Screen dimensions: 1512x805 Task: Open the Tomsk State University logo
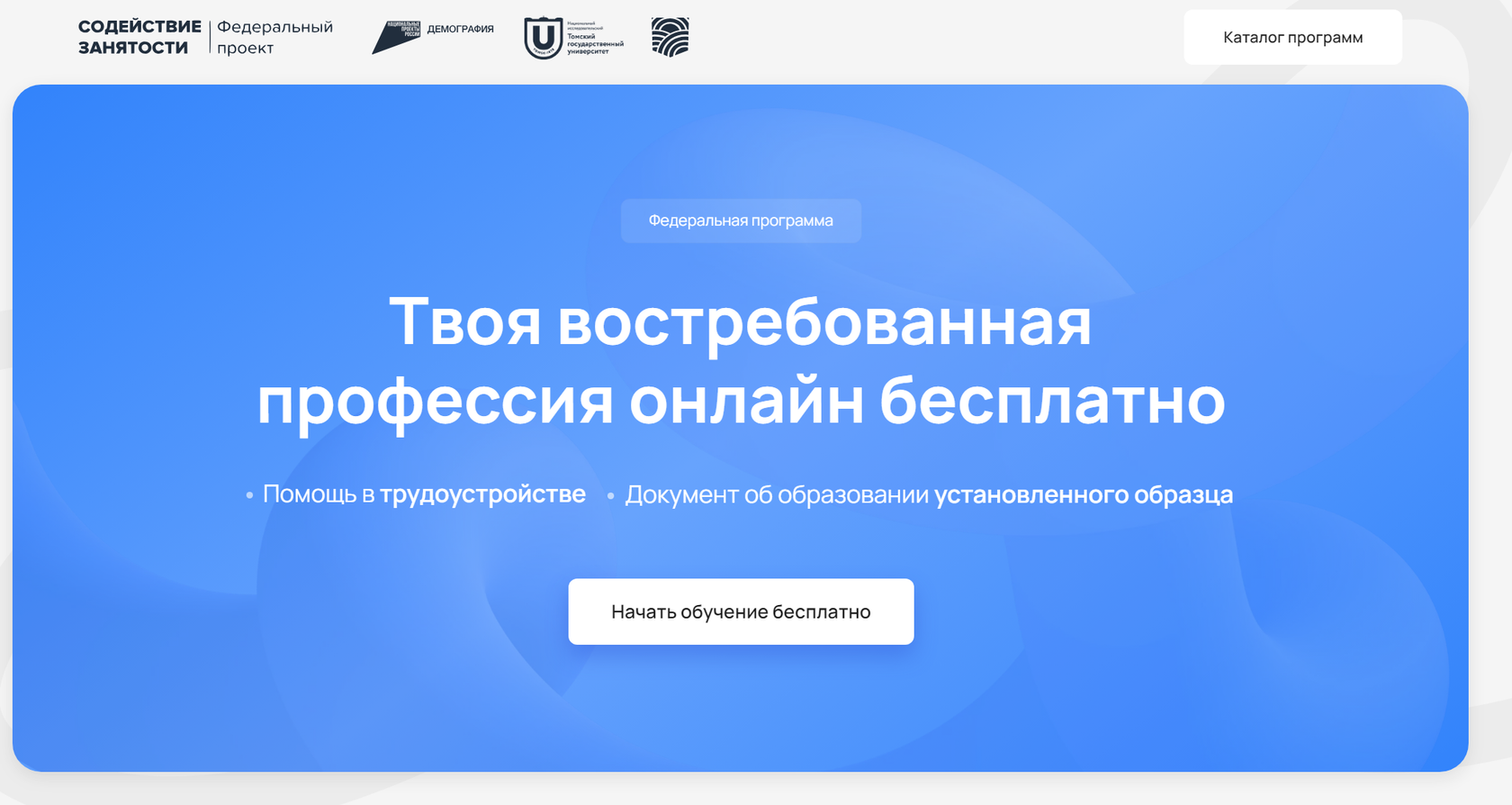[574, 38]
